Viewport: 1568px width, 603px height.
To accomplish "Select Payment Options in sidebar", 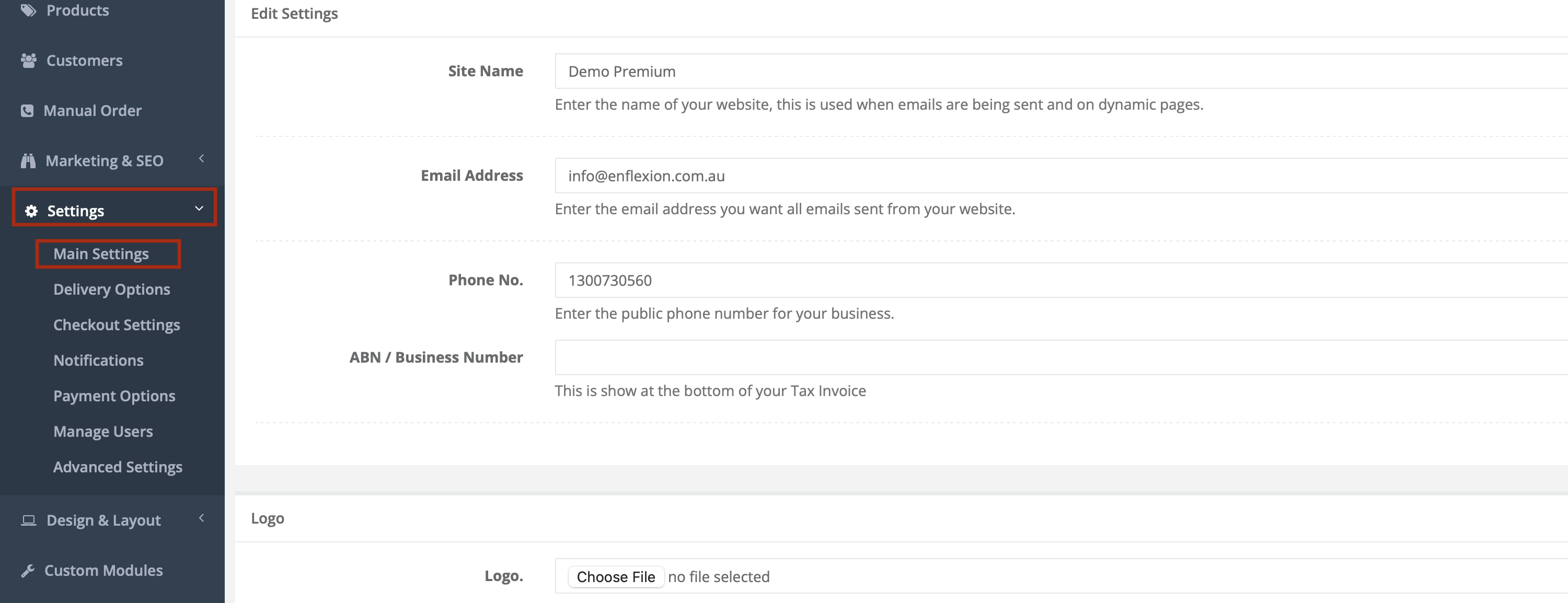I will [x=114, y=396].
